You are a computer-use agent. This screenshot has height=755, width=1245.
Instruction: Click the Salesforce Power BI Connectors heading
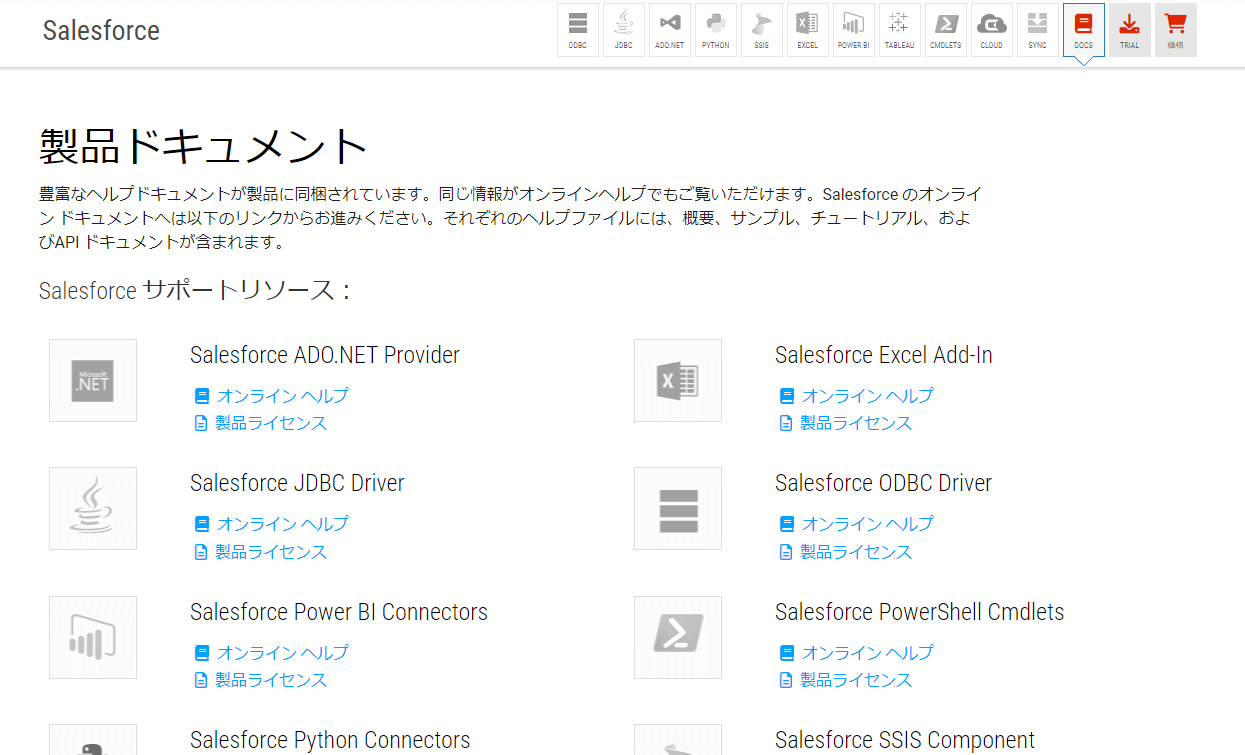click(x=339, y=612)
